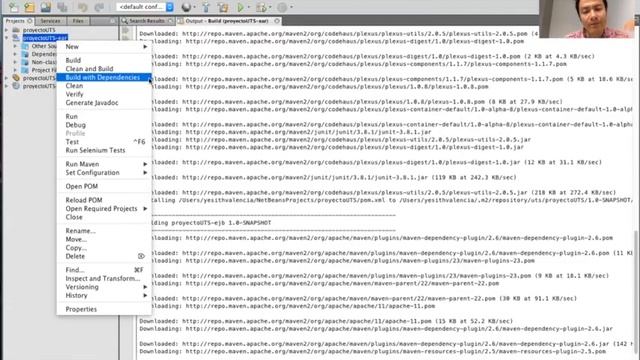Expand the Project Files node

click(x=15, y=70)
